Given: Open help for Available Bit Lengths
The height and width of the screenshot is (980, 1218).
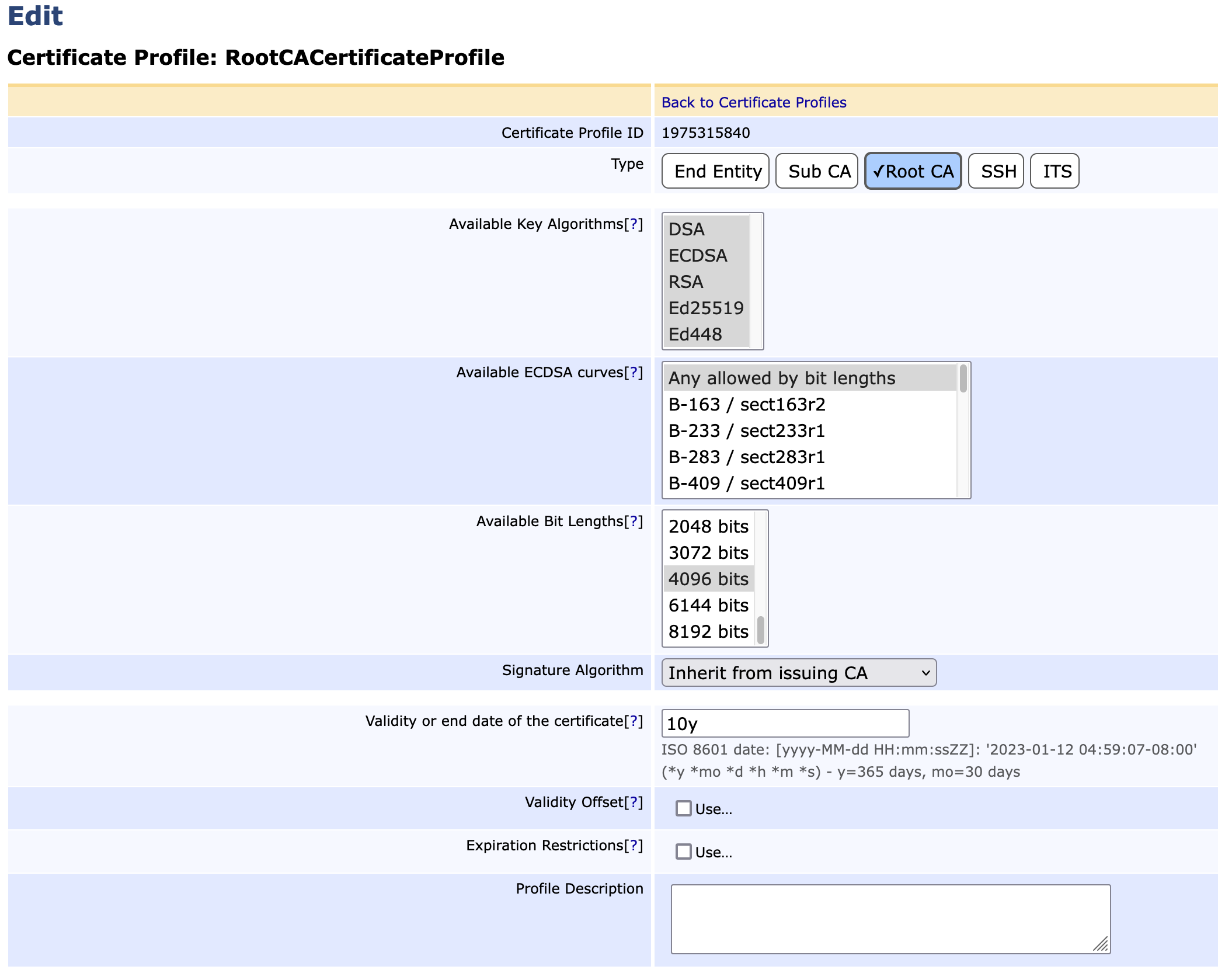Looking at the screenshot, I should [634, 522].
